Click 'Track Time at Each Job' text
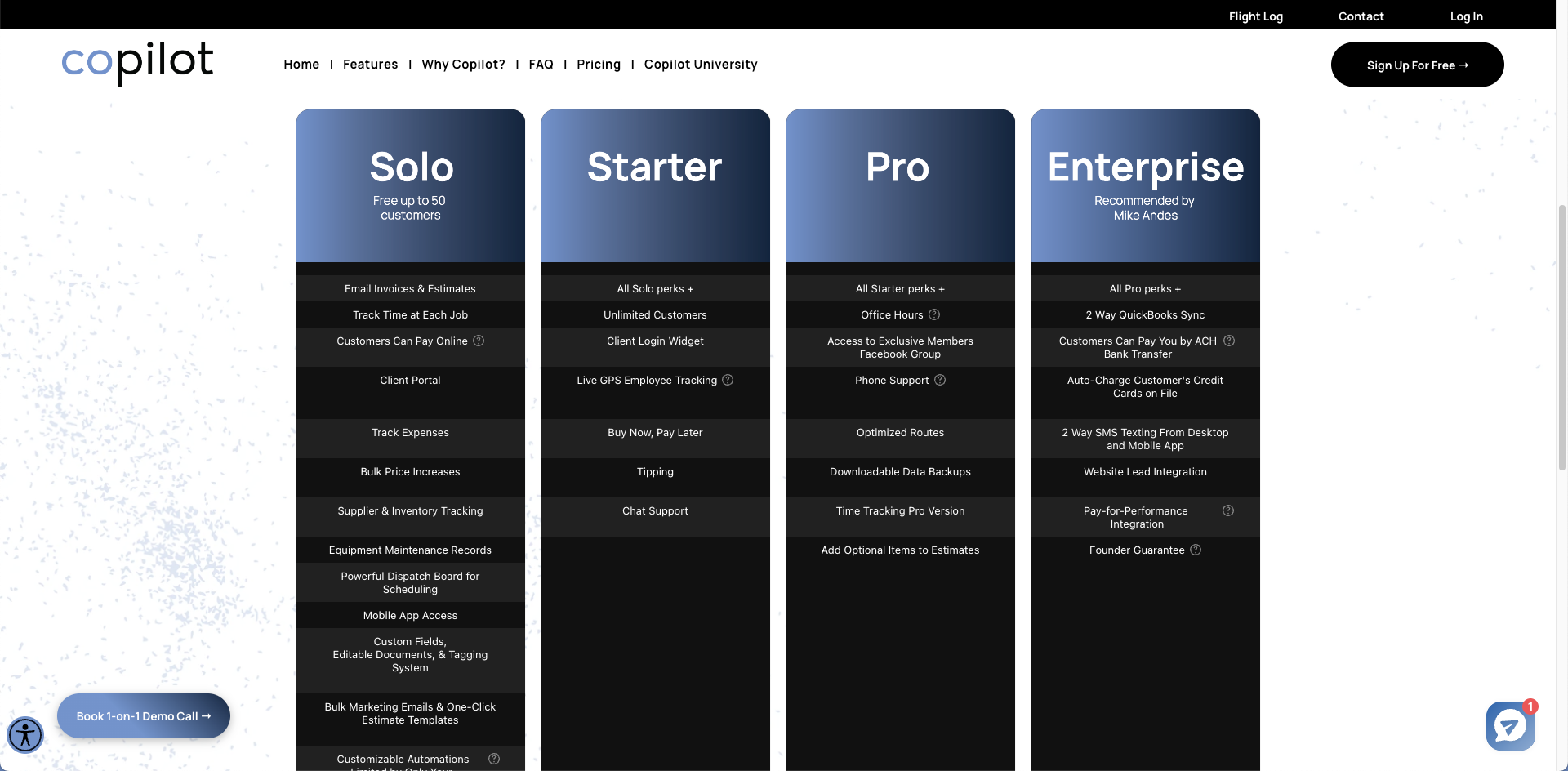The image size is (1568, 771). coord(411,314)
